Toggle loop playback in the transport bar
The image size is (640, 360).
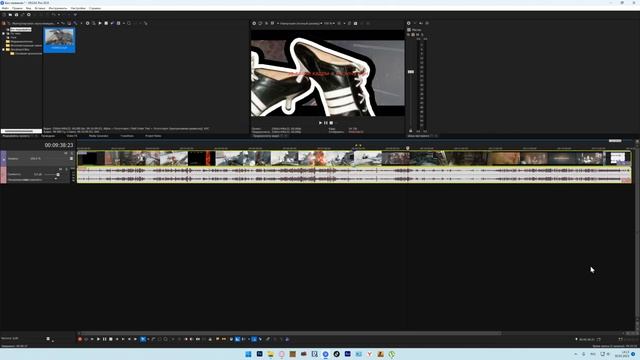[x=86, y=339]
